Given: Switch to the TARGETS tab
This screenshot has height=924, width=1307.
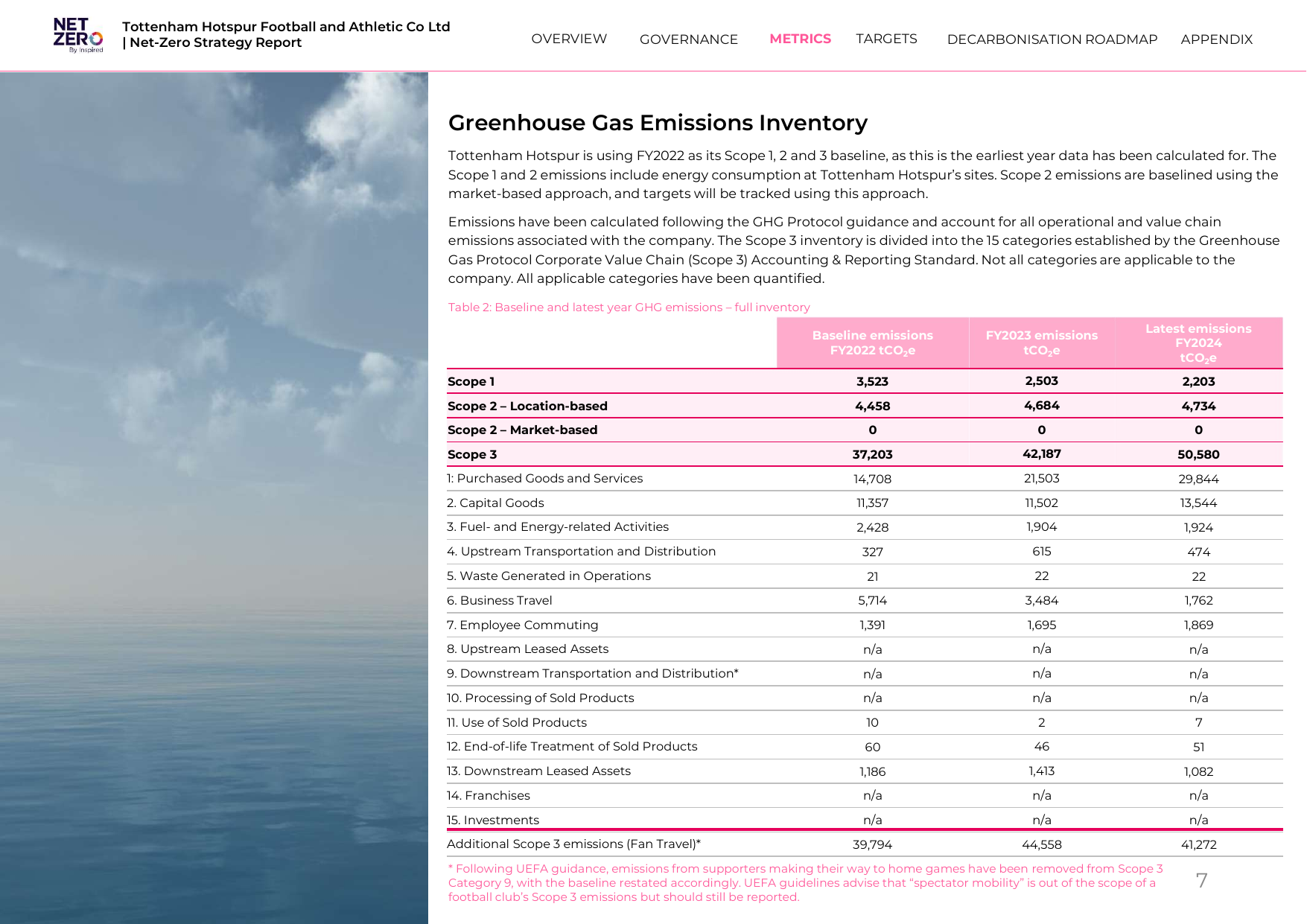Looking at the screenshot, I should pos(886,39).
